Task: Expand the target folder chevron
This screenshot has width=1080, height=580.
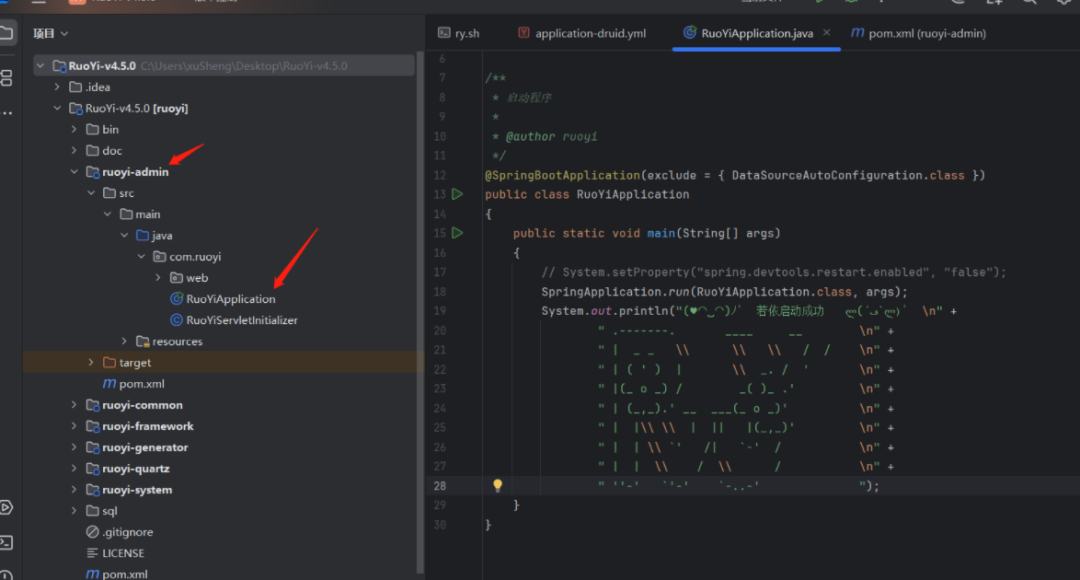Action: (91, 362)
